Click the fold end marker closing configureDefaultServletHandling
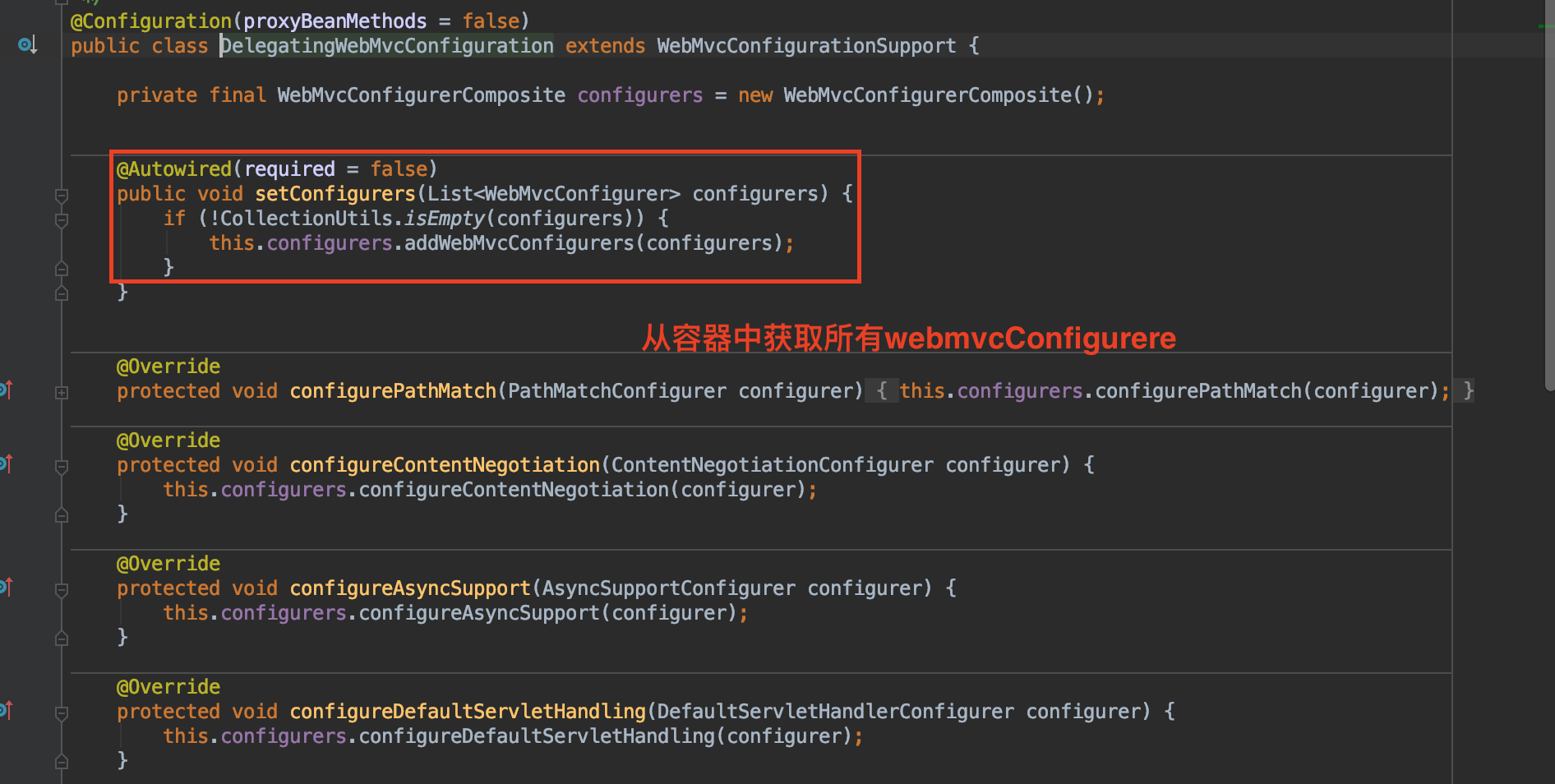 pyautogui.click(x=62, y=762)
